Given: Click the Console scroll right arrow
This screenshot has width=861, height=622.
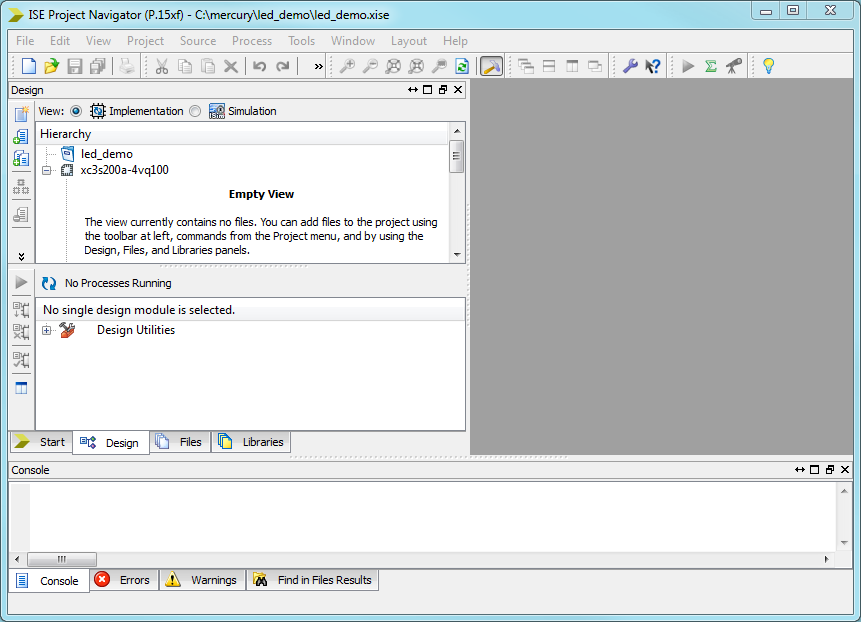Looking at the screenshot, I should pyautogui.click(x=827, y=559).
